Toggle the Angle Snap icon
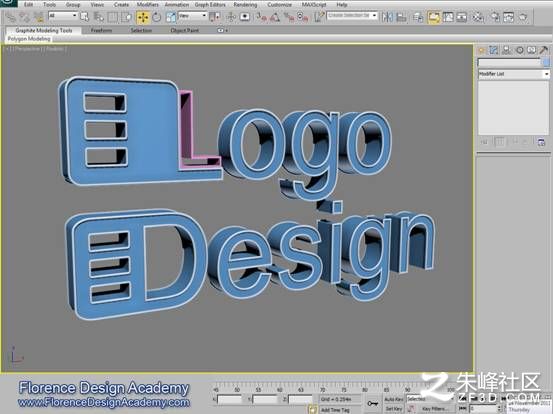The width and height of the screenshot is (553, 414). (x=275, y=17)
